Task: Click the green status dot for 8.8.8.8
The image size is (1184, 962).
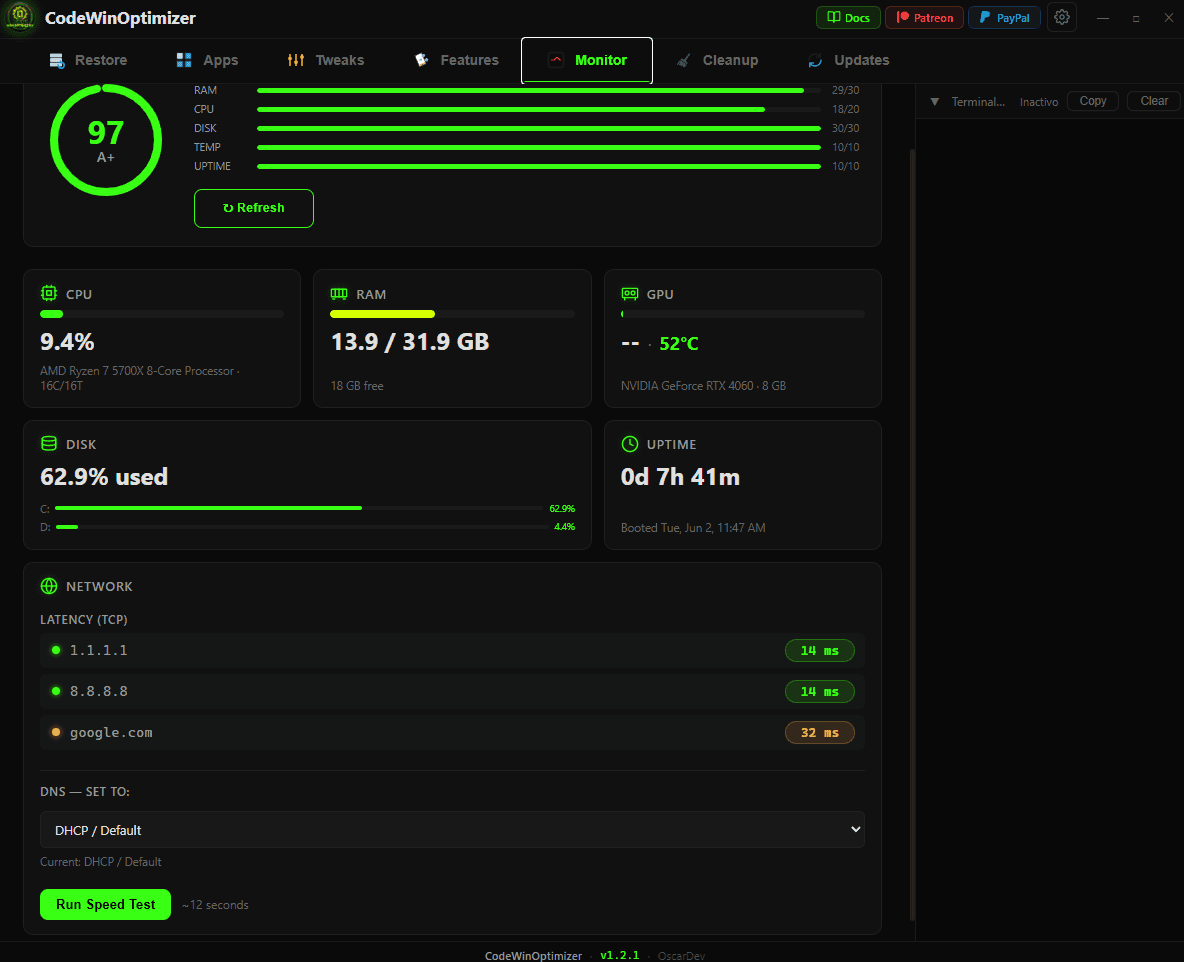Action: (x=56, y=691)
